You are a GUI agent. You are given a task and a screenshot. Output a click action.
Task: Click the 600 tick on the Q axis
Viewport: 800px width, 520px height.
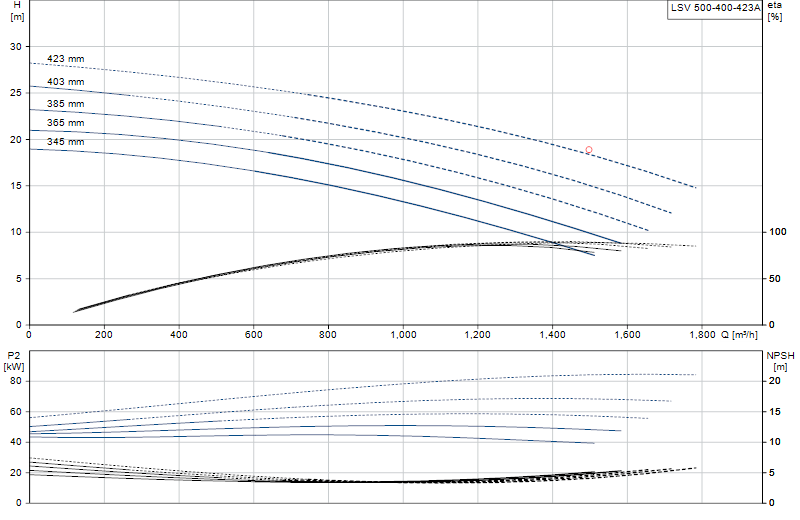click(x=254, y=335)
